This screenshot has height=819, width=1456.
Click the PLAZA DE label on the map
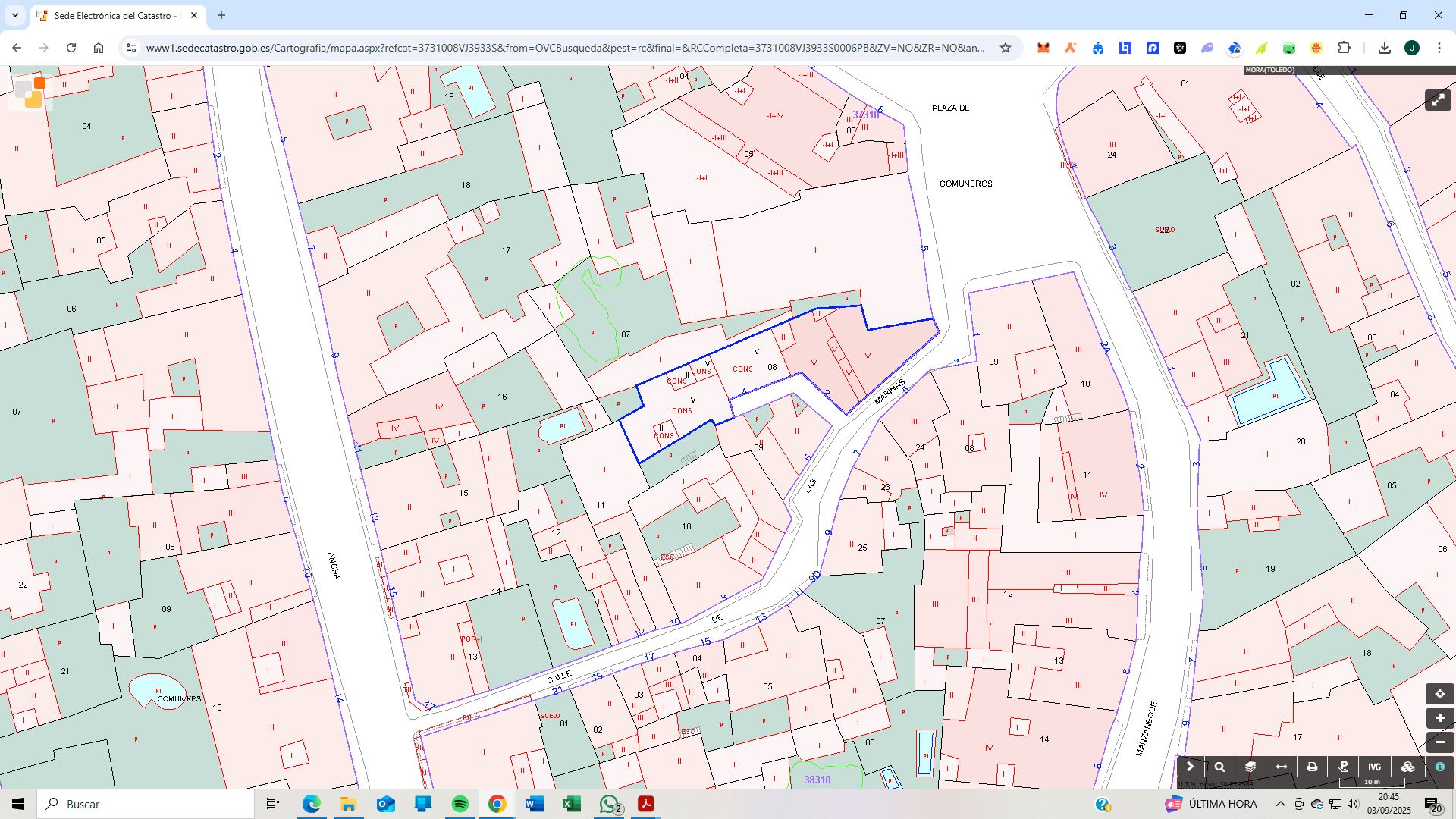pos(951,108)
